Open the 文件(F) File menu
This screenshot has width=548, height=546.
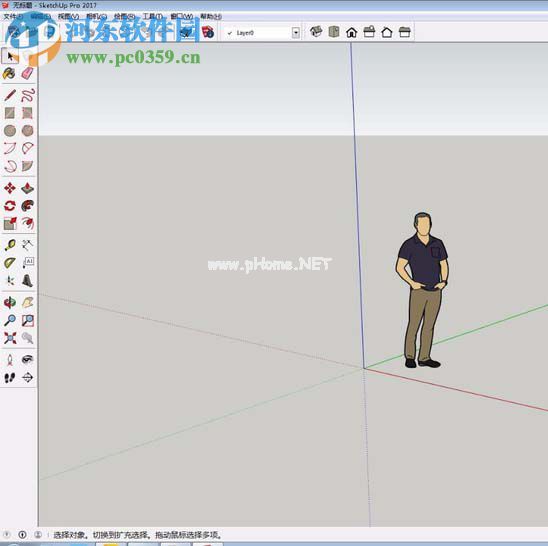pos(13,16)
